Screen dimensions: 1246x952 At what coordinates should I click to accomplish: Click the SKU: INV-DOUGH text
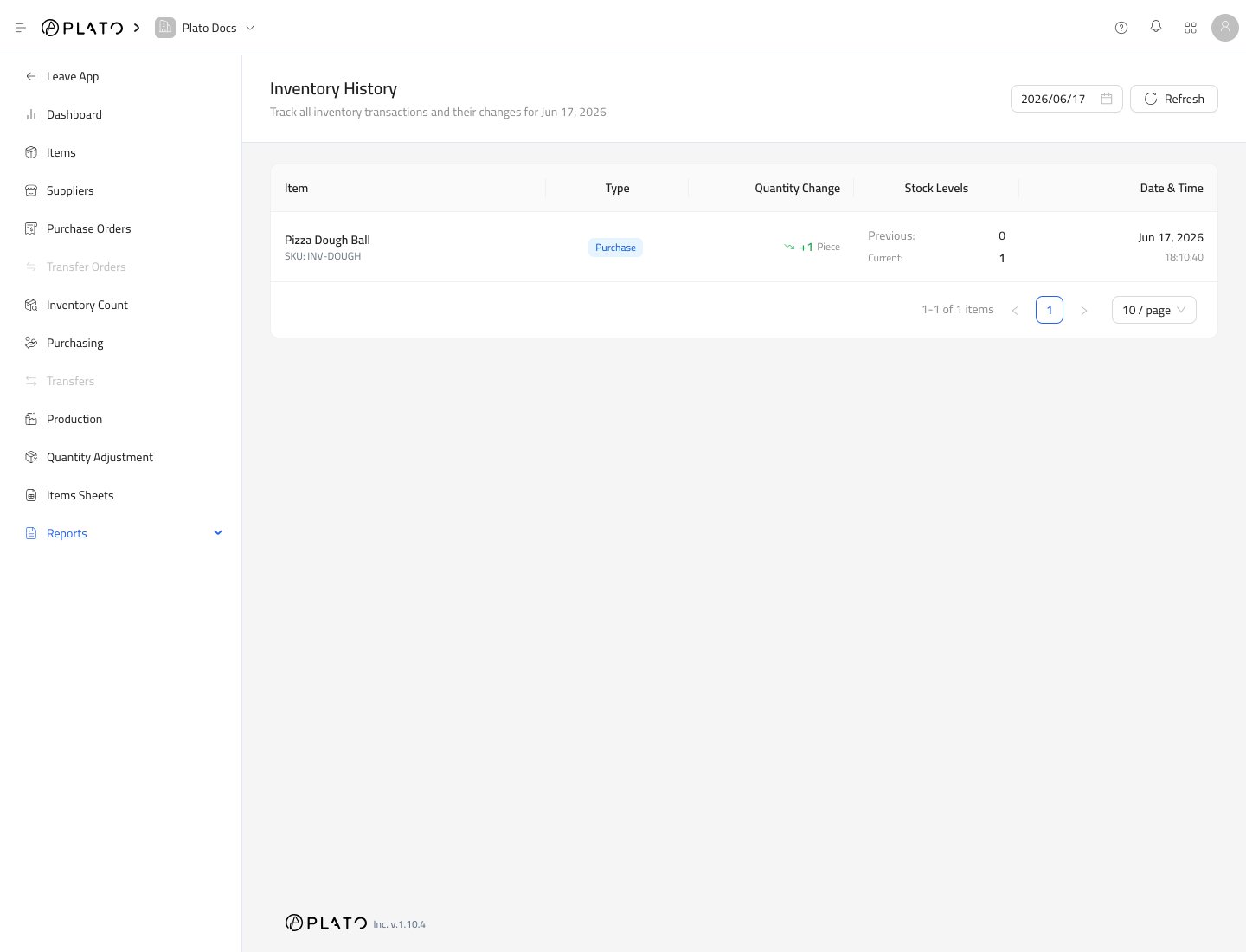323,256
